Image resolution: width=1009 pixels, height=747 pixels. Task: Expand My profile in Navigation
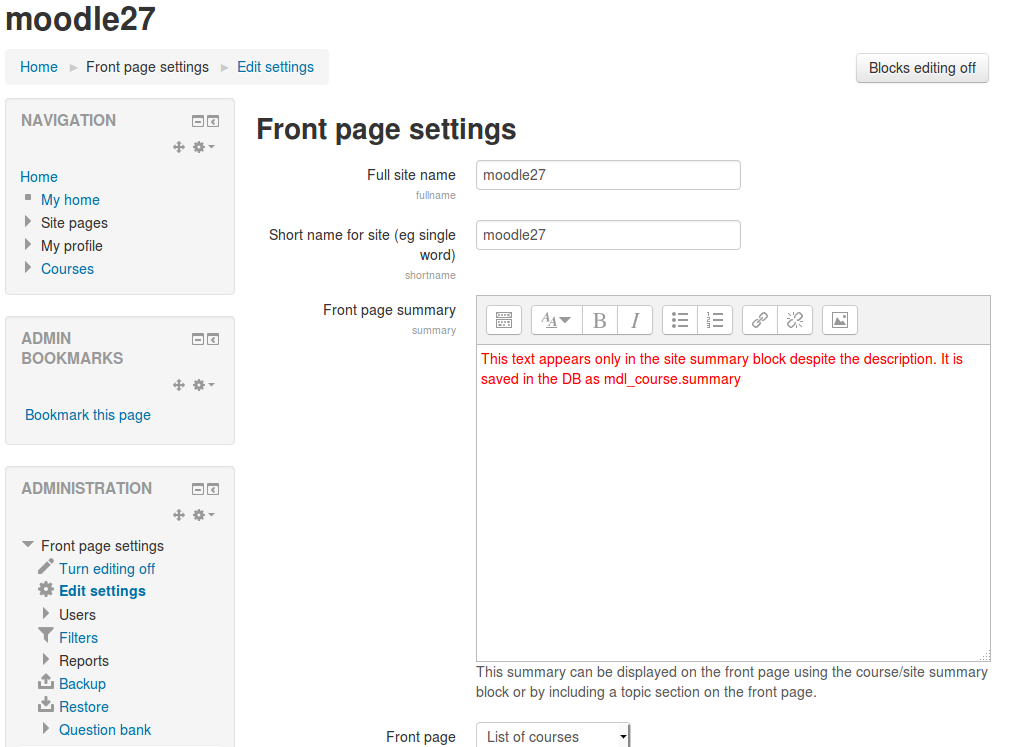pos(28,244)
